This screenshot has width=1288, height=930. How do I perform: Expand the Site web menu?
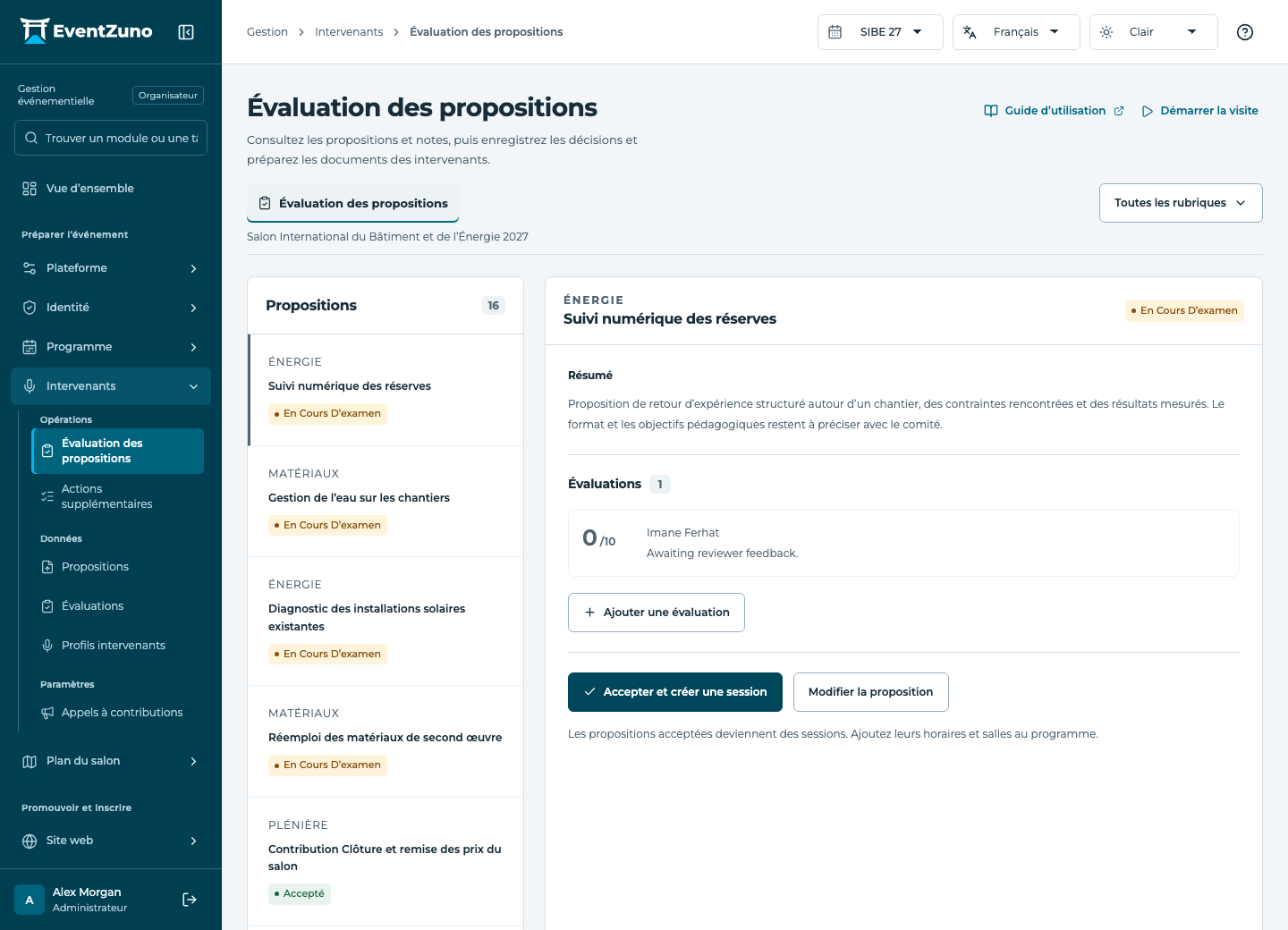tap(111, 841)
